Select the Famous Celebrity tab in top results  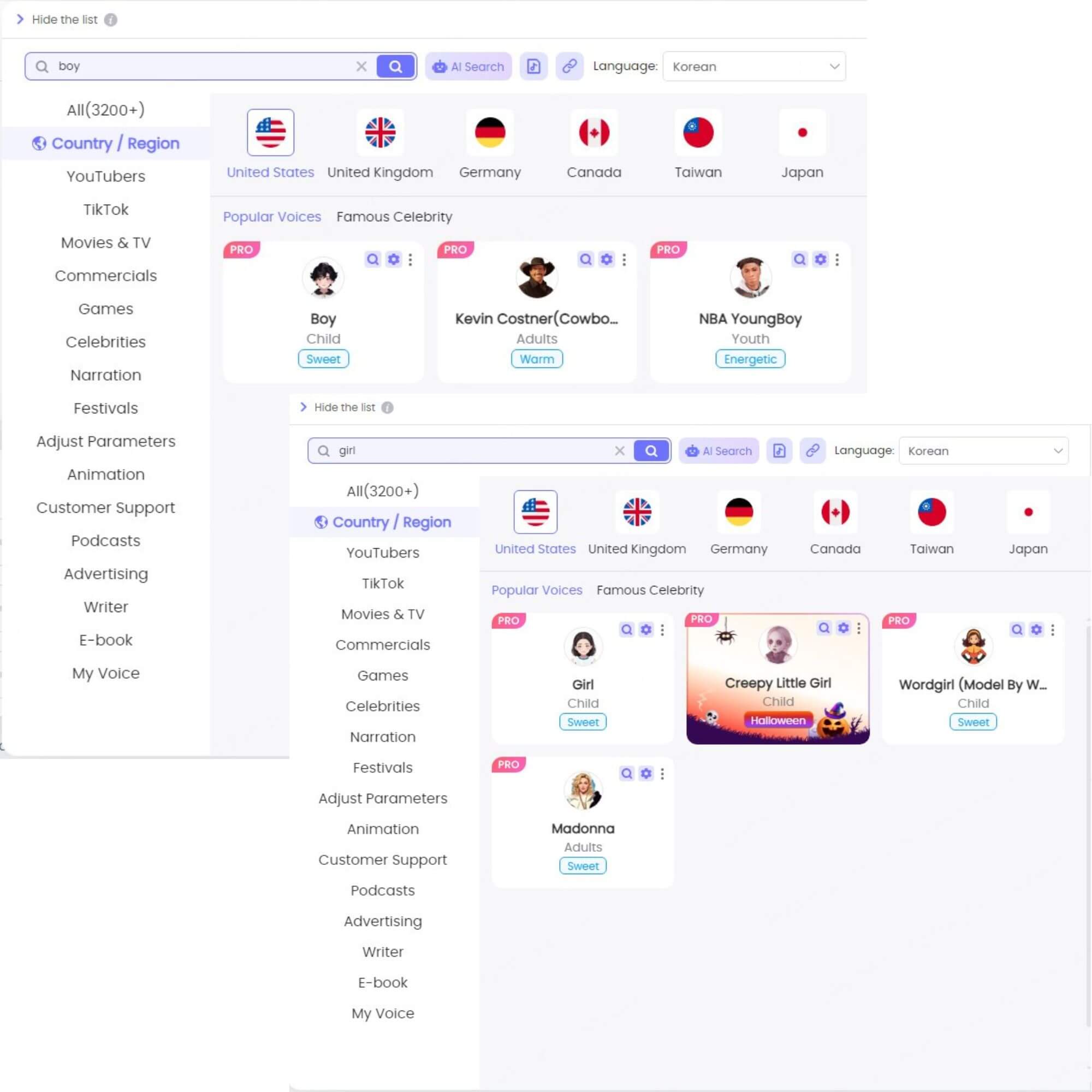click(393, 216)
